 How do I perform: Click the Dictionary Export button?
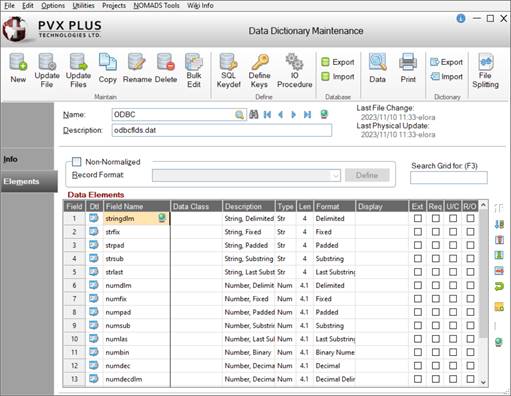click(x=447, y=62)
